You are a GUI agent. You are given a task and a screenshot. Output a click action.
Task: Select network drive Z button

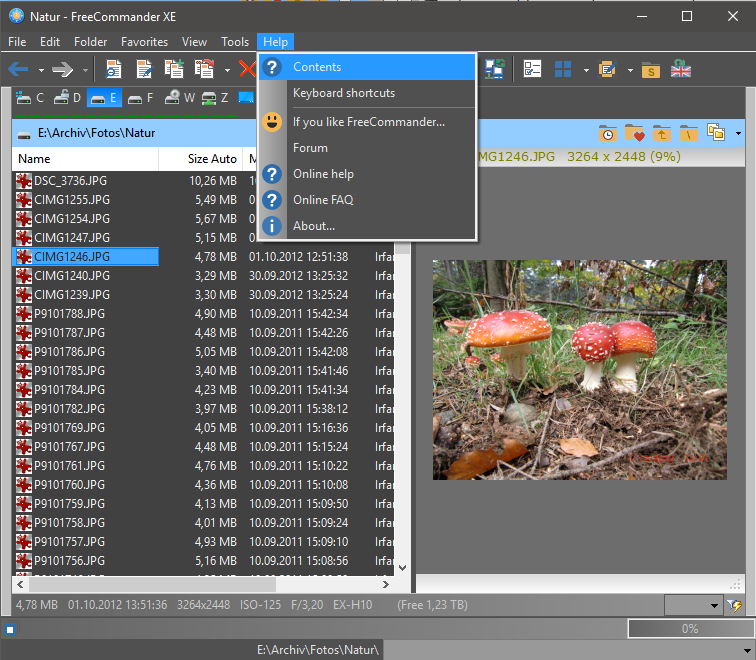(215, 98)
